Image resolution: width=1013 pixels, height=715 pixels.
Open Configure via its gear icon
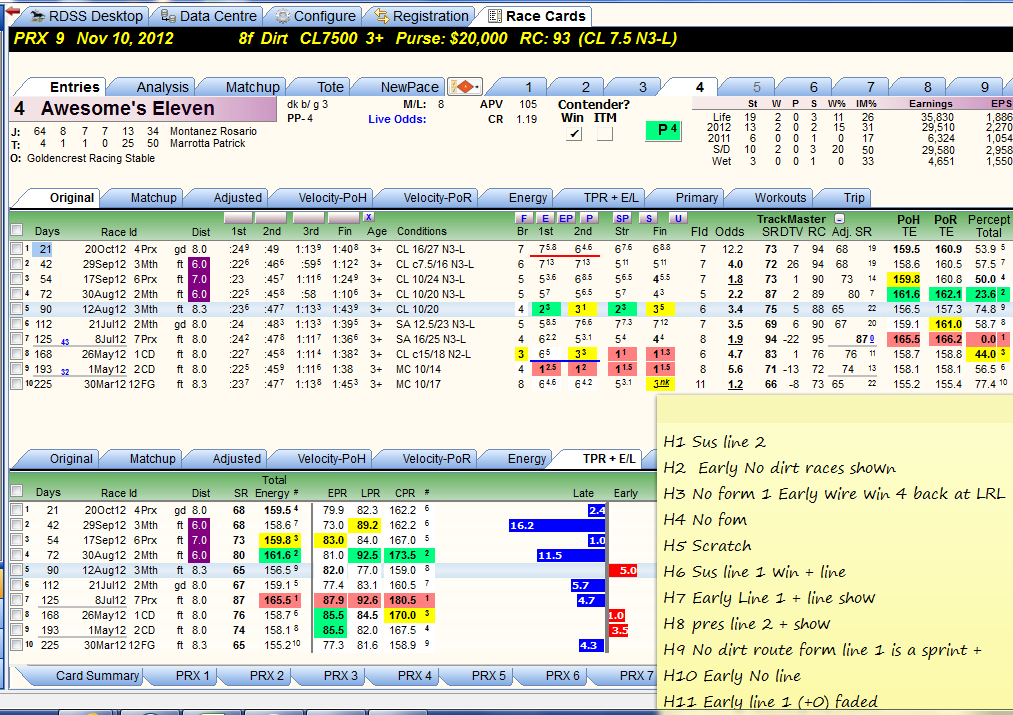tap(282, 16)
